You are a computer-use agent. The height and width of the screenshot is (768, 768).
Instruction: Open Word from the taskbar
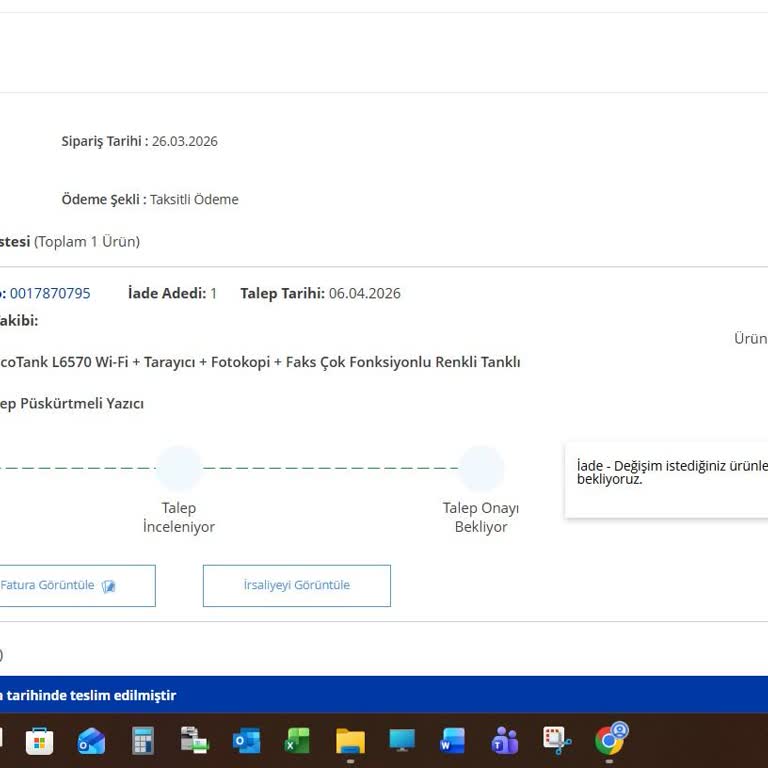pyautogui.click(x=453, y=741)
